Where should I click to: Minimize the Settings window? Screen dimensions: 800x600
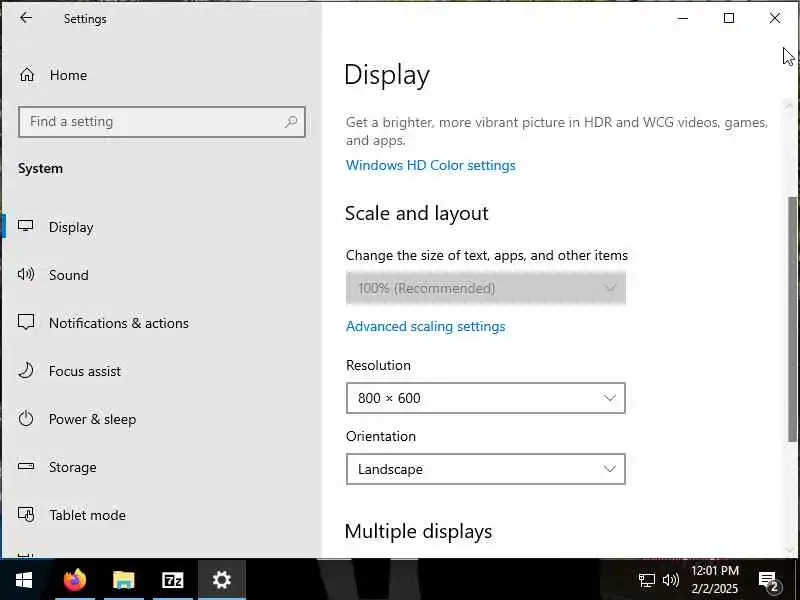pos(683,18)
